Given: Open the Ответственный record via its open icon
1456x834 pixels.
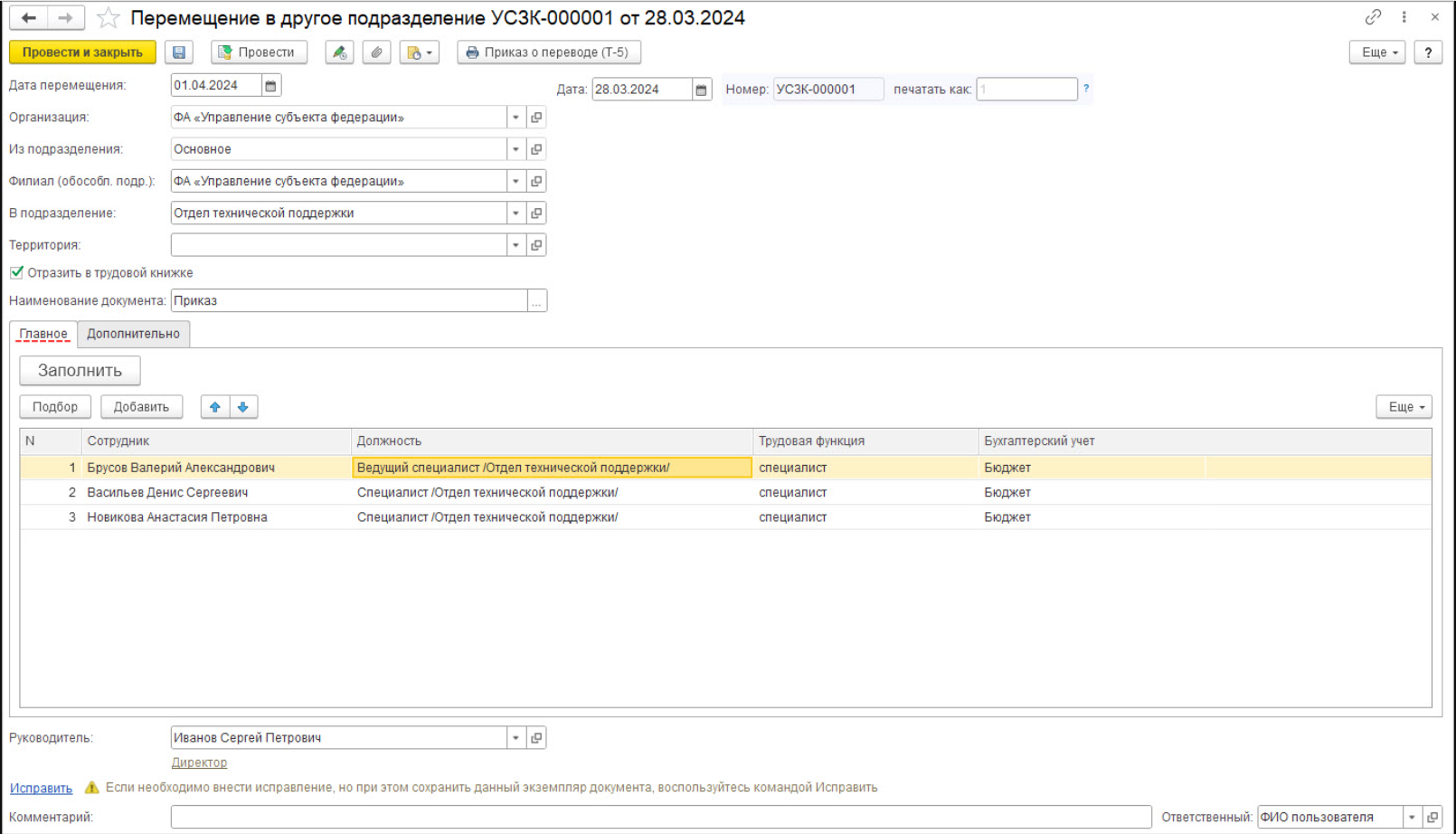Looking at the screenshot, I should pyautogui.click(x=1432, y=817).
